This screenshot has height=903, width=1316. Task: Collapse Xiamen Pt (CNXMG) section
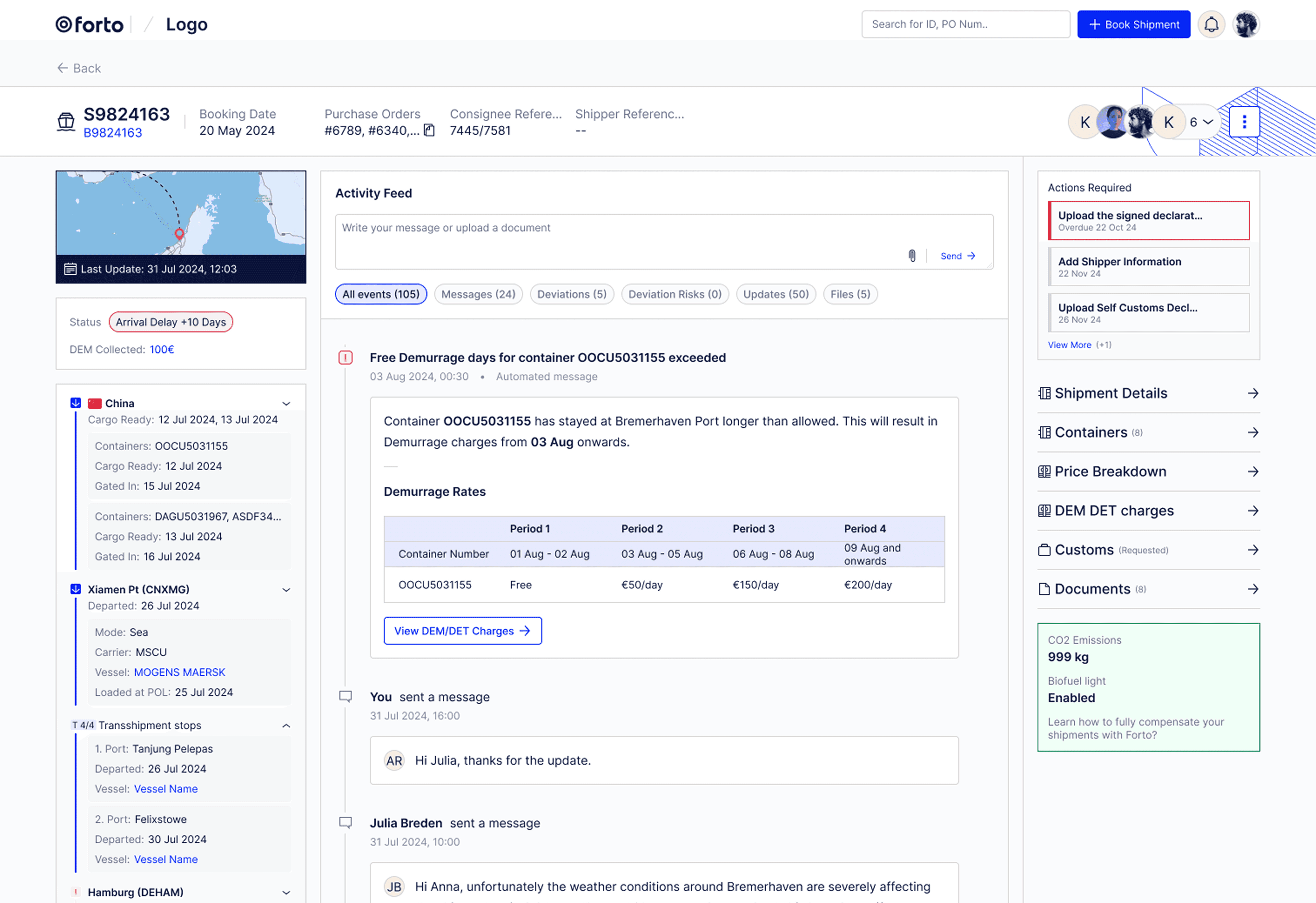pos(286,590)
